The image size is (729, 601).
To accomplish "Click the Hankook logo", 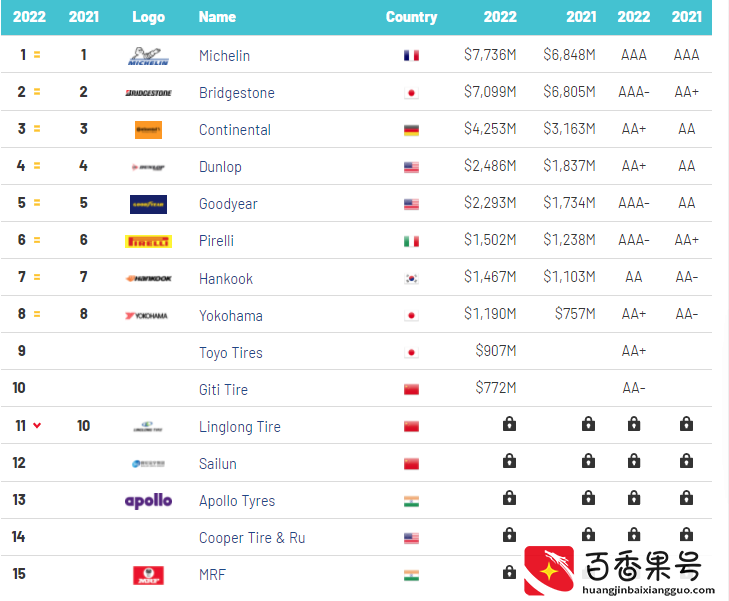I will (148, 278).
